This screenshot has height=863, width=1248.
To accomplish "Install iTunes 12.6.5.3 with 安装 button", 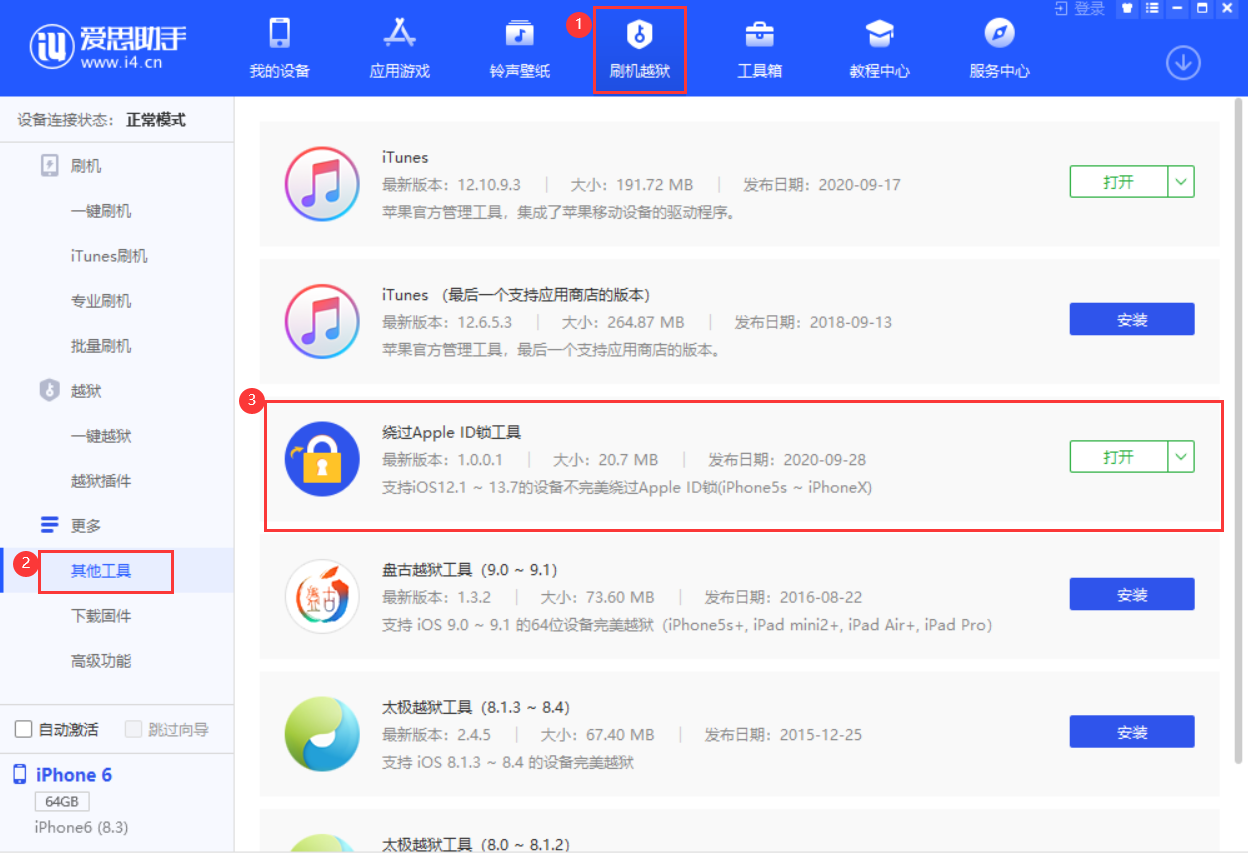I will (x=1132, y=319).
